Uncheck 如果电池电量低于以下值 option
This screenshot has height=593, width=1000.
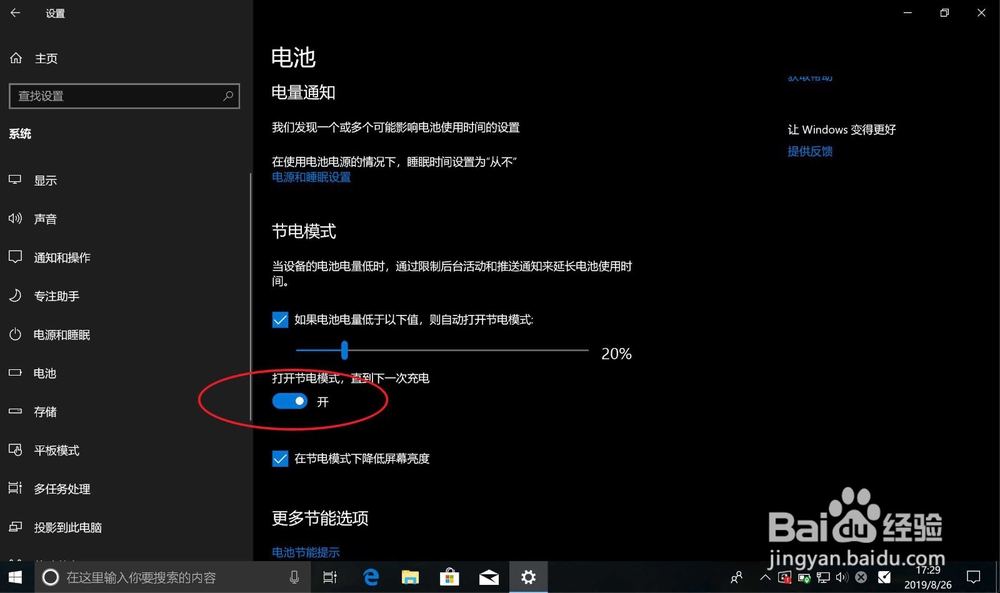pyautogui.click(x=280, y=319)
